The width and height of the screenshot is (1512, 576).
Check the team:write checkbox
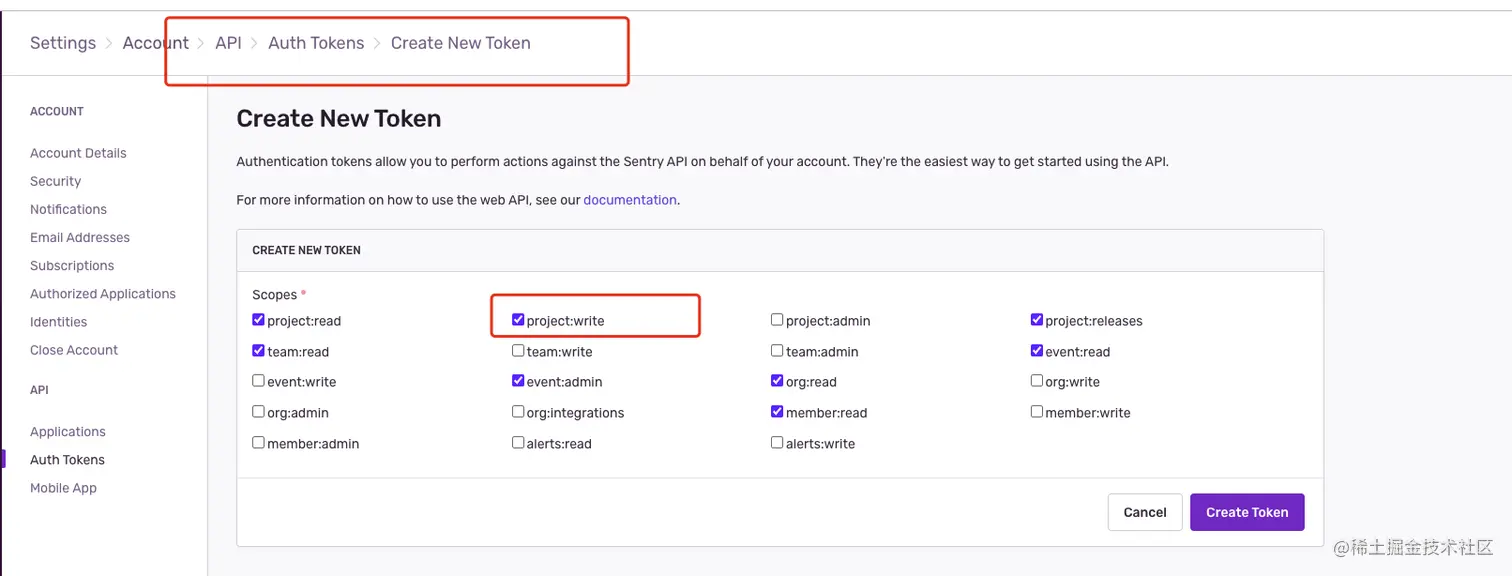click(518, 351)
